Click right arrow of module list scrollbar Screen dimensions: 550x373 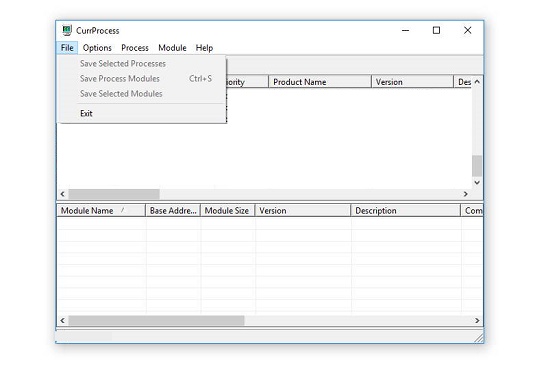click(477, 320)
